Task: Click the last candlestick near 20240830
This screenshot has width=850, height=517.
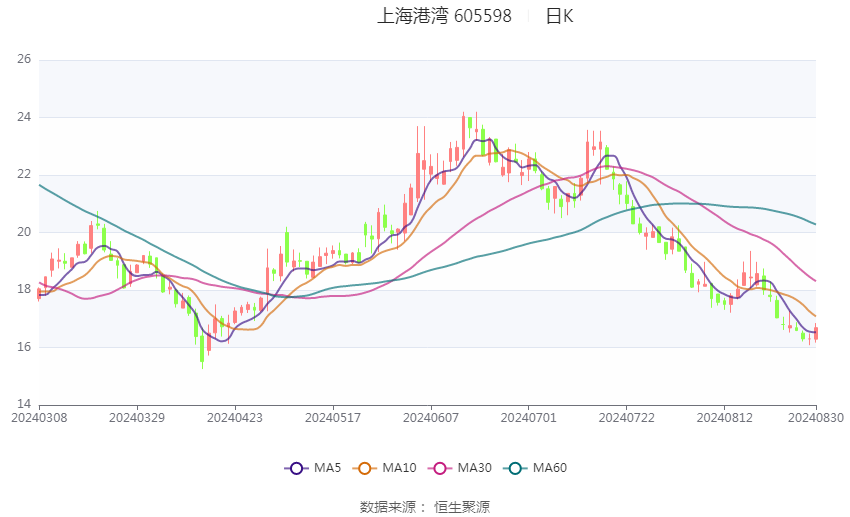Action: tap(816, 333)
